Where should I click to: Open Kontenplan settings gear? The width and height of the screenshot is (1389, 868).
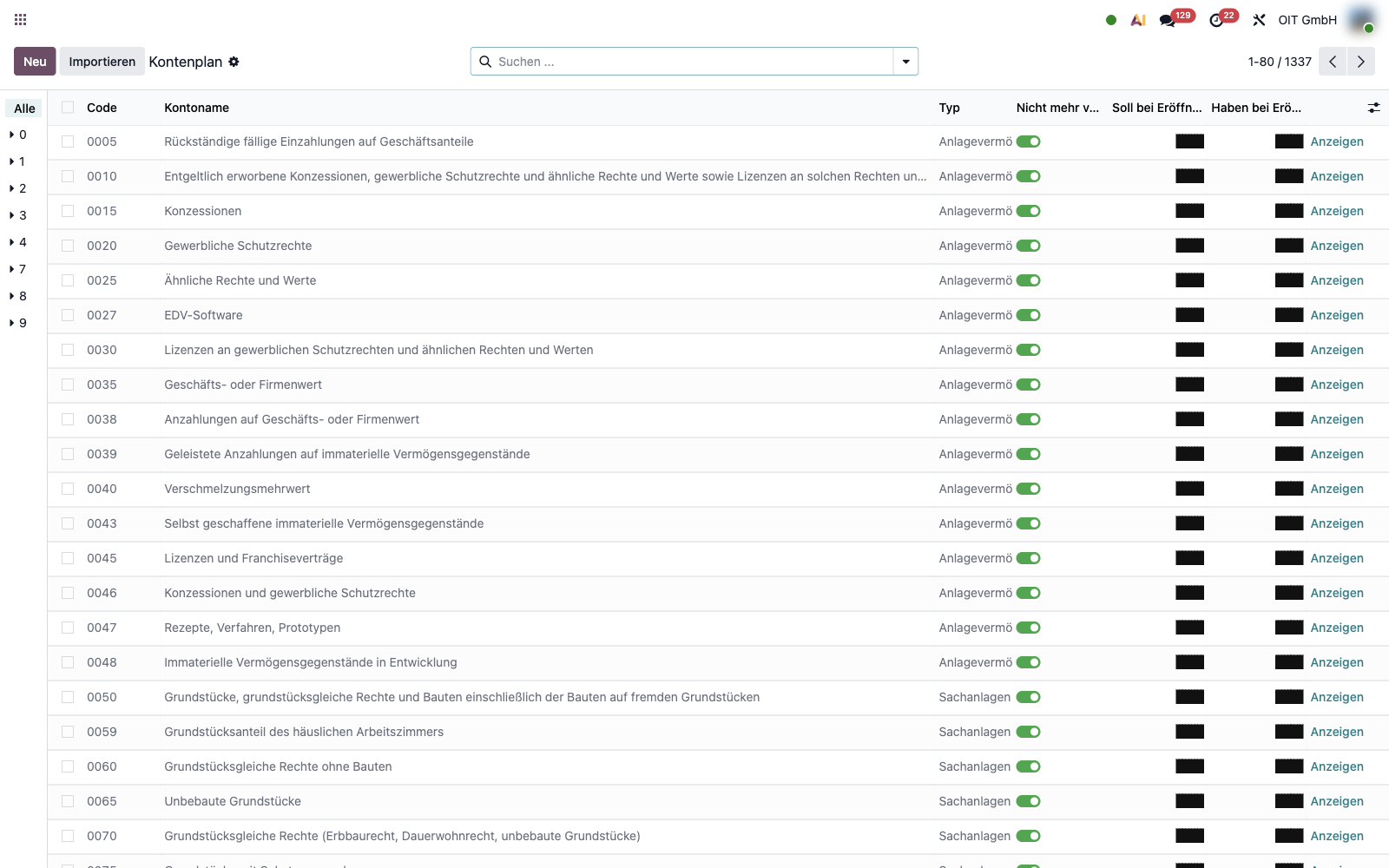pyautogui.click(x=234, y=62)
